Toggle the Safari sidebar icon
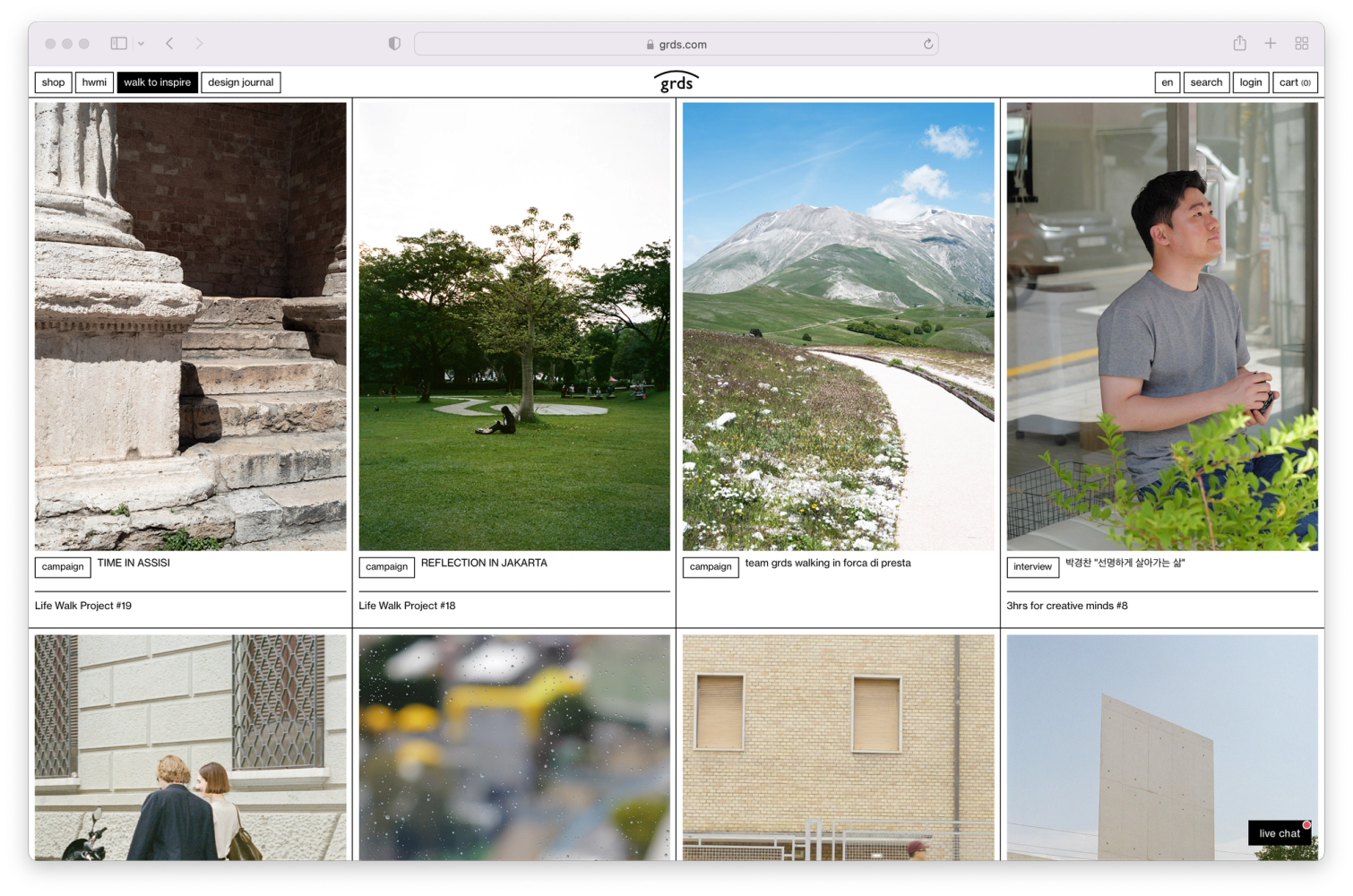Screen dimensions: 1353x896 click(x=118, y=43)
